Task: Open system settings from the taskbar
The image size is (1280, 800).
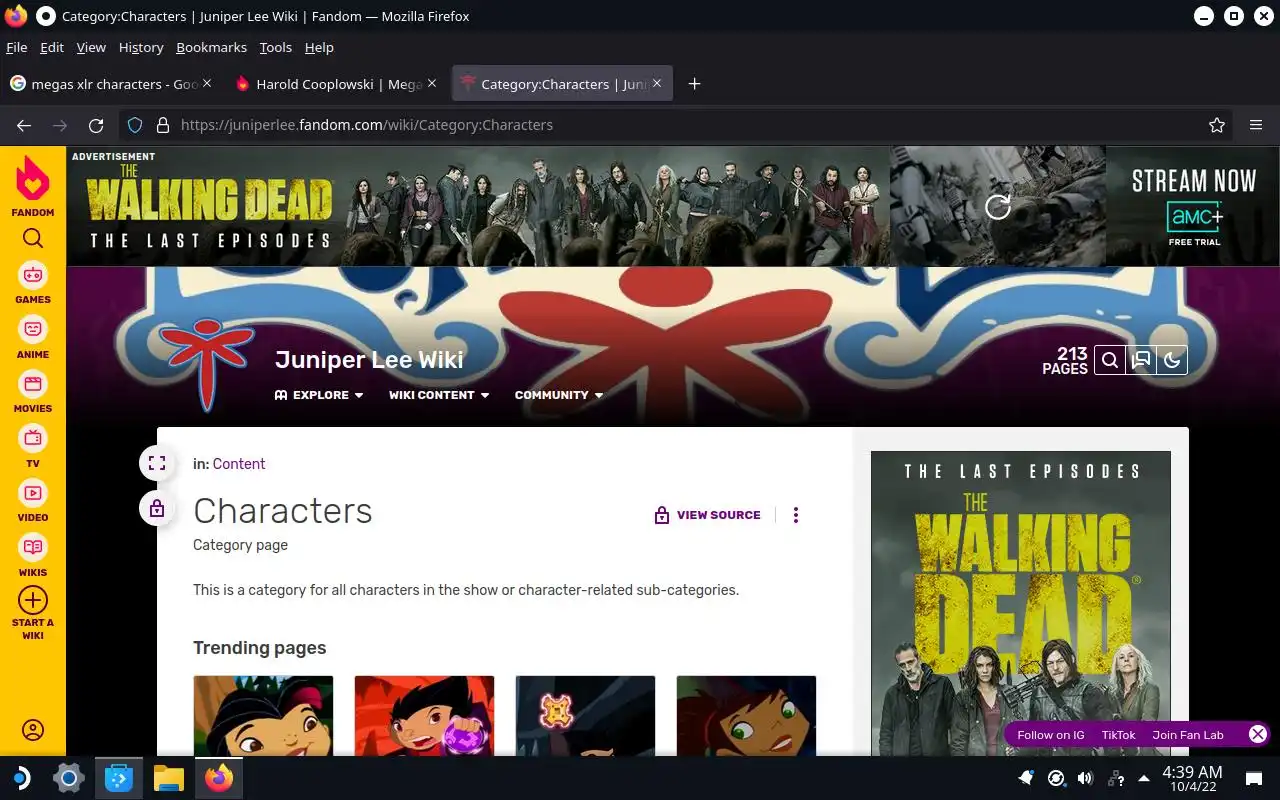Action: pos(69,777)
